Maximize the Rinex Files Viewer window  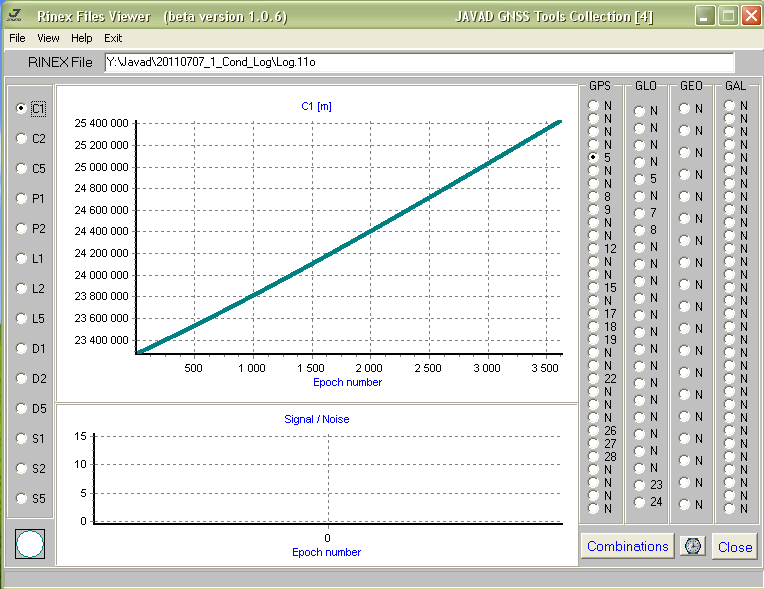click(x=728, y=16)
